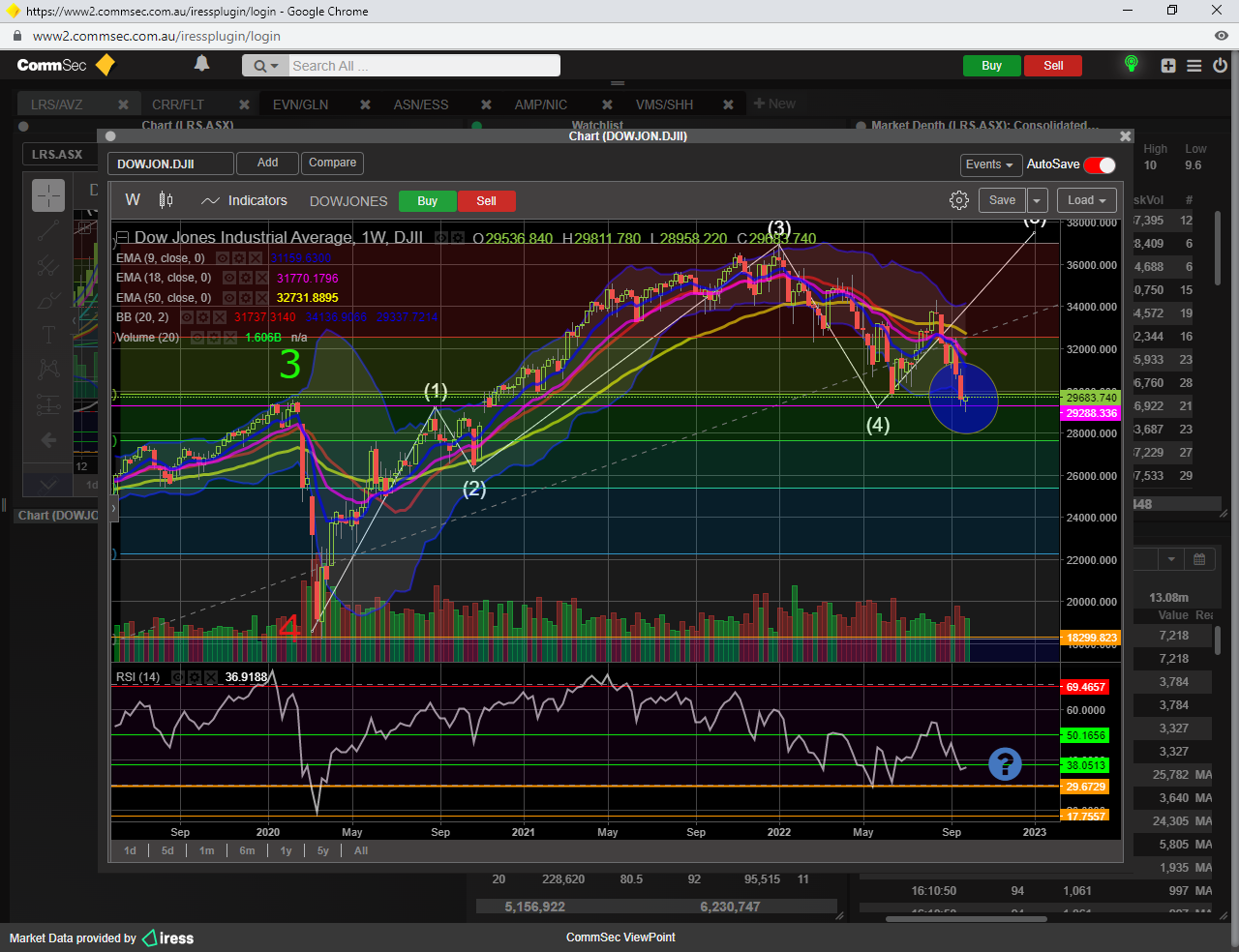Image resolution: width=1239 pixels, height=952 pixels.
Task: Close the LRS/AVZ tab
Action: point(123,104)
